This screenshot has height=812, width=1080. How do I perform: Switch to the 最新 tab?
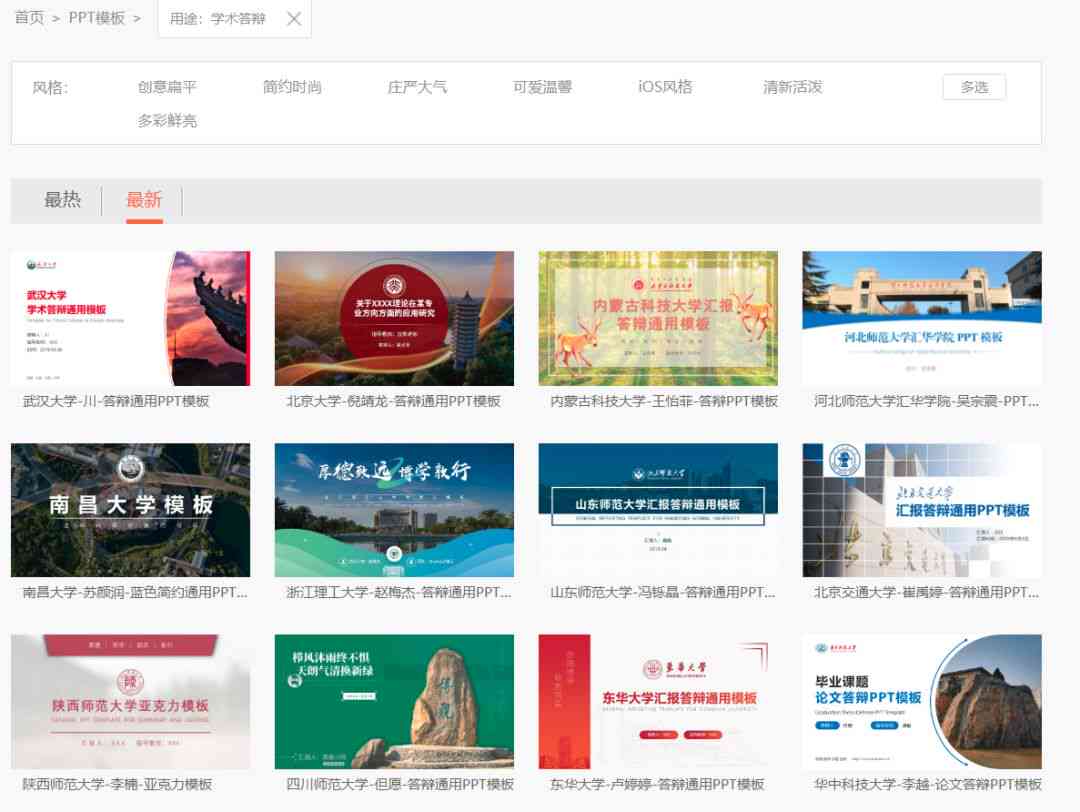(144, 200)
